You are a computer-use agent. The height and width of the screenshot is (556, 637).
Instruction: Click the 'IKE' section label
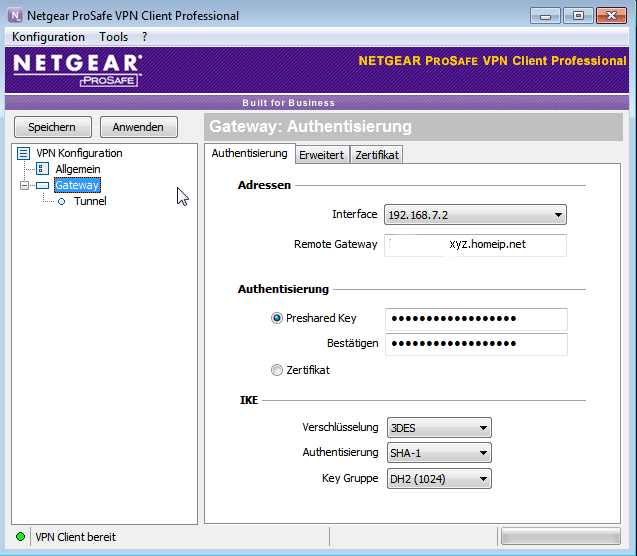point(249,400)
